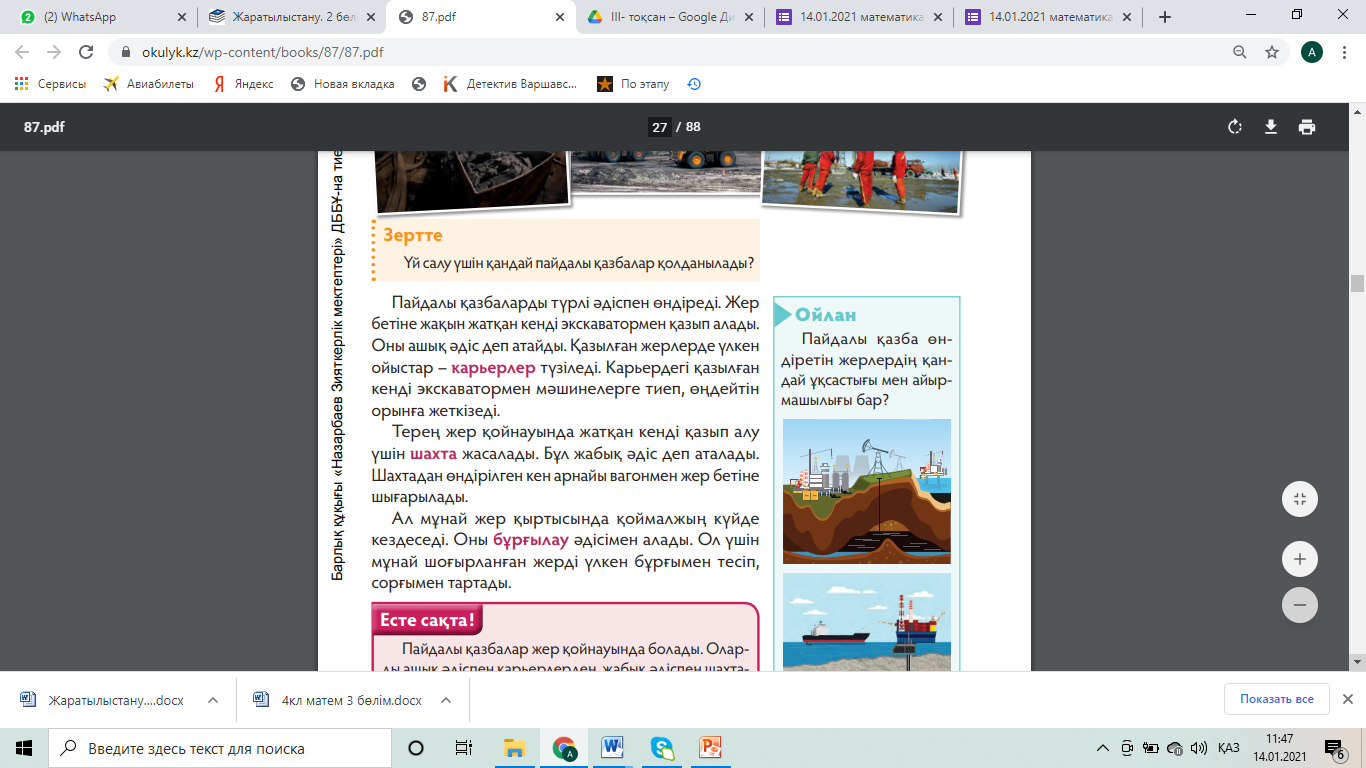Switch to the WhatsApp tab
The height and width of the screenshot is (768, 1366).
tap(99, 17)
